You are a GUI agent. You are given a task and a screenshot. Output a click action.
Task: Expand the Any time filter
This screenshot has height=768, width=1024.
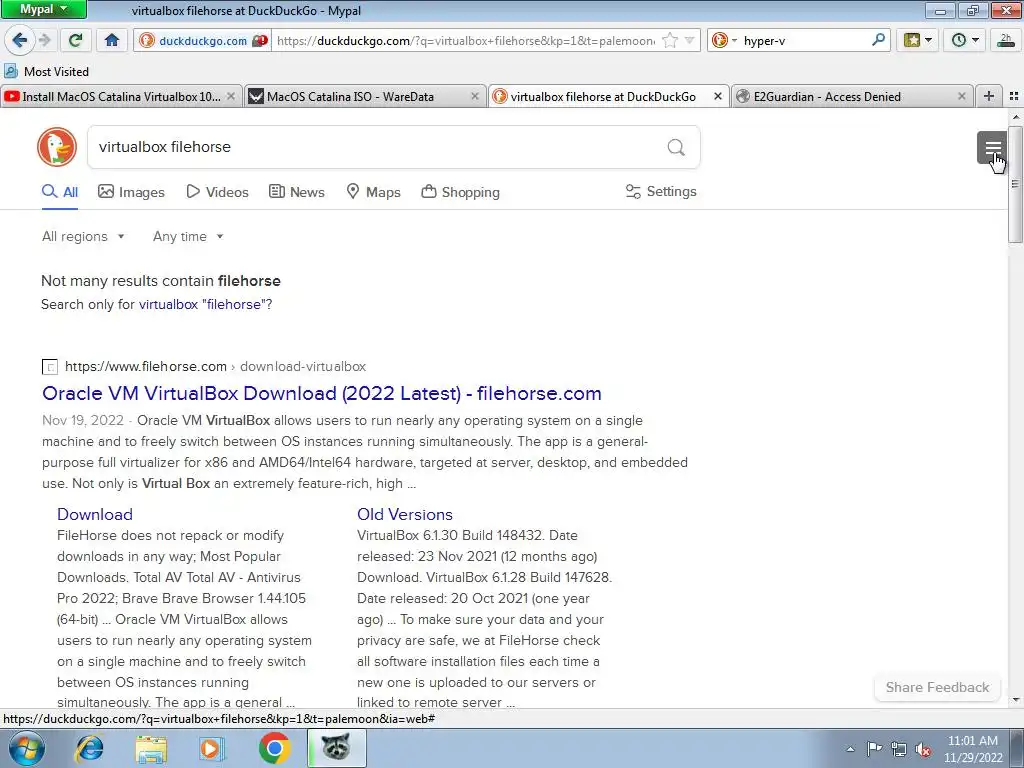click(188, 236)
